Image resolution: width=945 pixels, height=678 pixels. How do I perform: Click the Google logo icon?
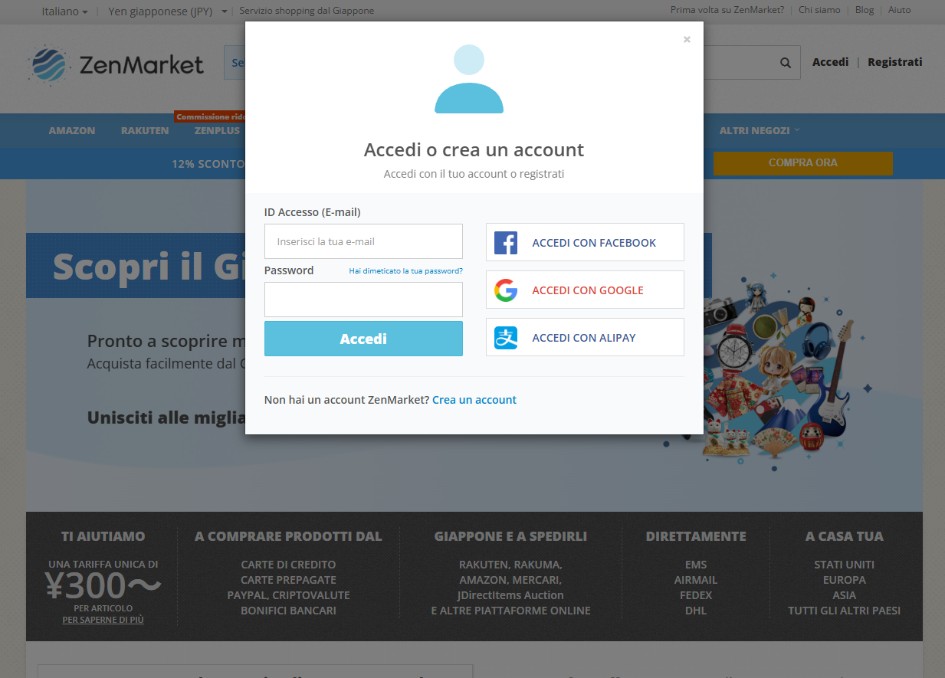pos(506,290)
